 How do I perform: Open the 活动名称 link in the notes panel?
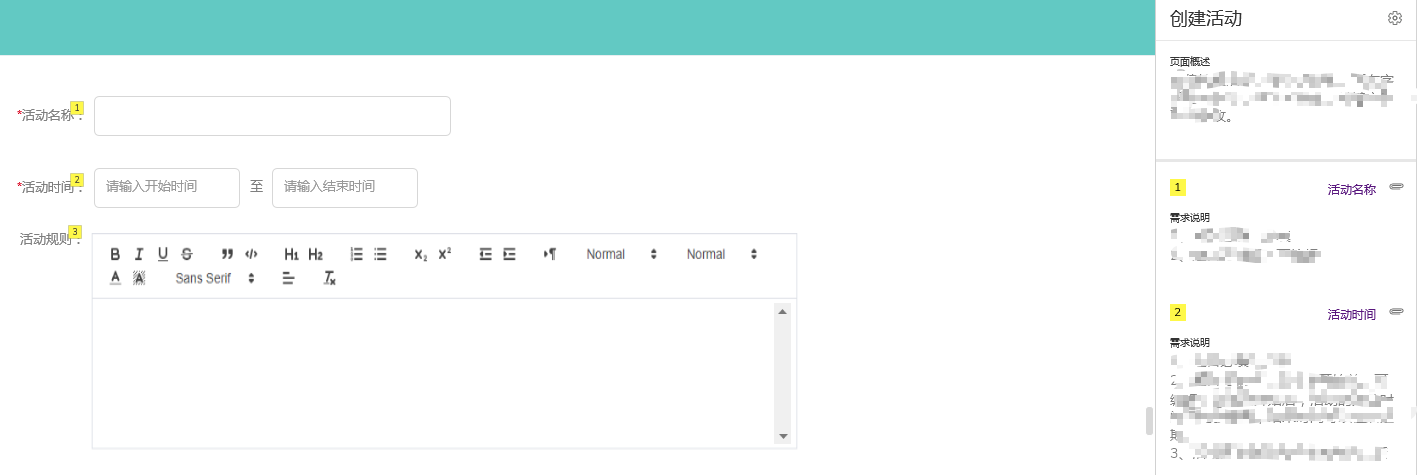tap(1351, 189)
